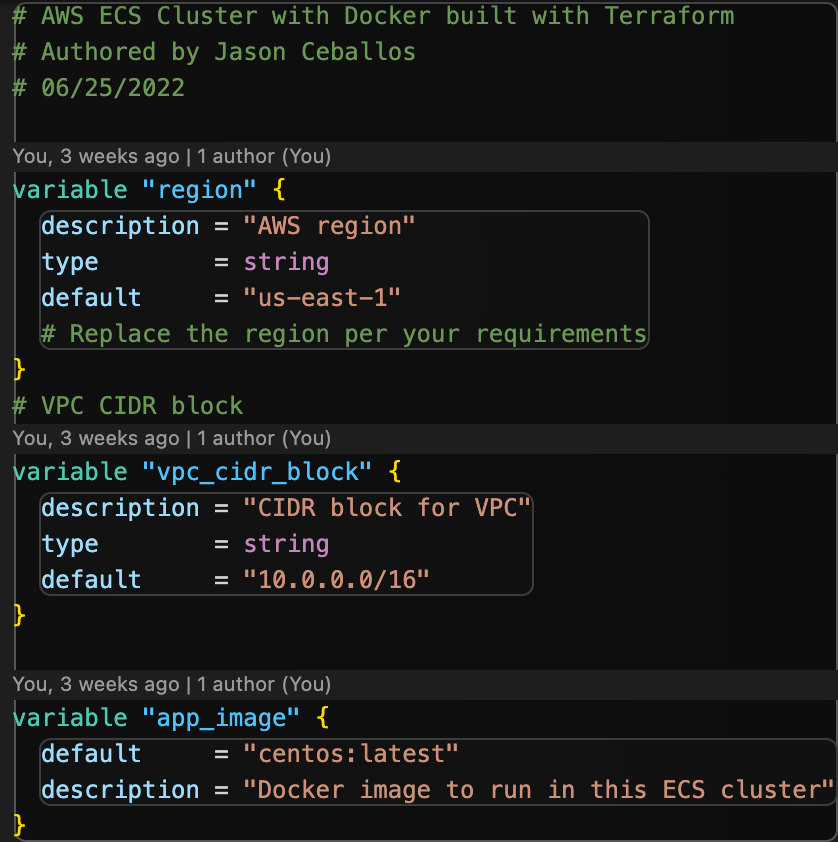Click the variable name "region"
This screenshot has height=842, width=838.
pos(199,190)
